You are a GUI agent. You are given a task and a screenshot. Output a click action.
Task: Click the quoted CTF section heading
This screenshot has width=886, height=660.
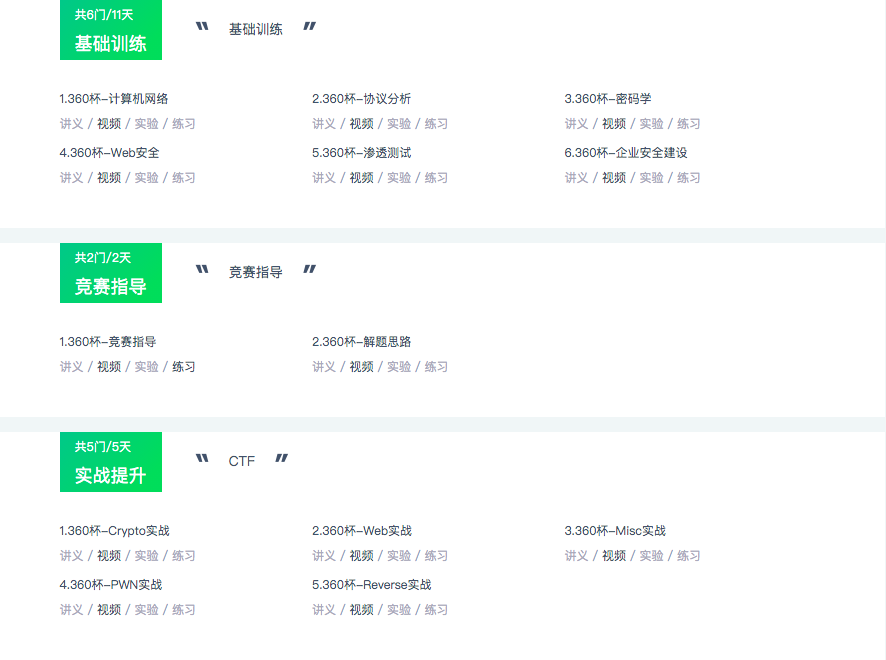(x=242, y=461)
